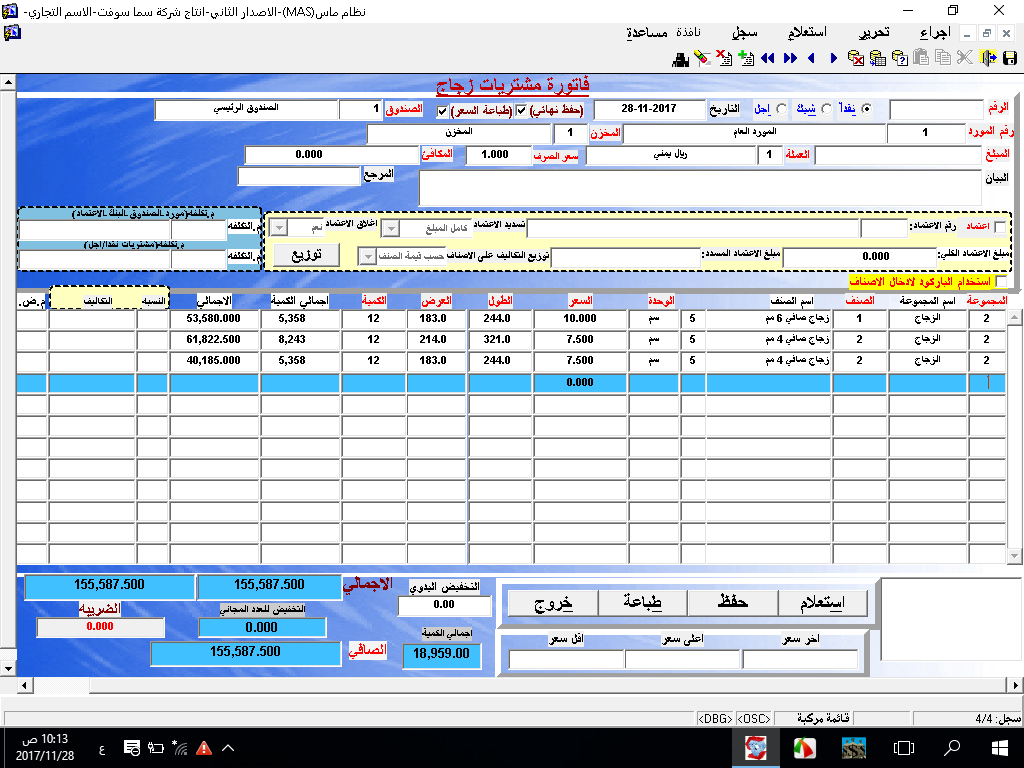Click the add new row icon with green plus
The height and width of the screenshot is (768, 1024).
pyautogui.click(x=744, y=58)
